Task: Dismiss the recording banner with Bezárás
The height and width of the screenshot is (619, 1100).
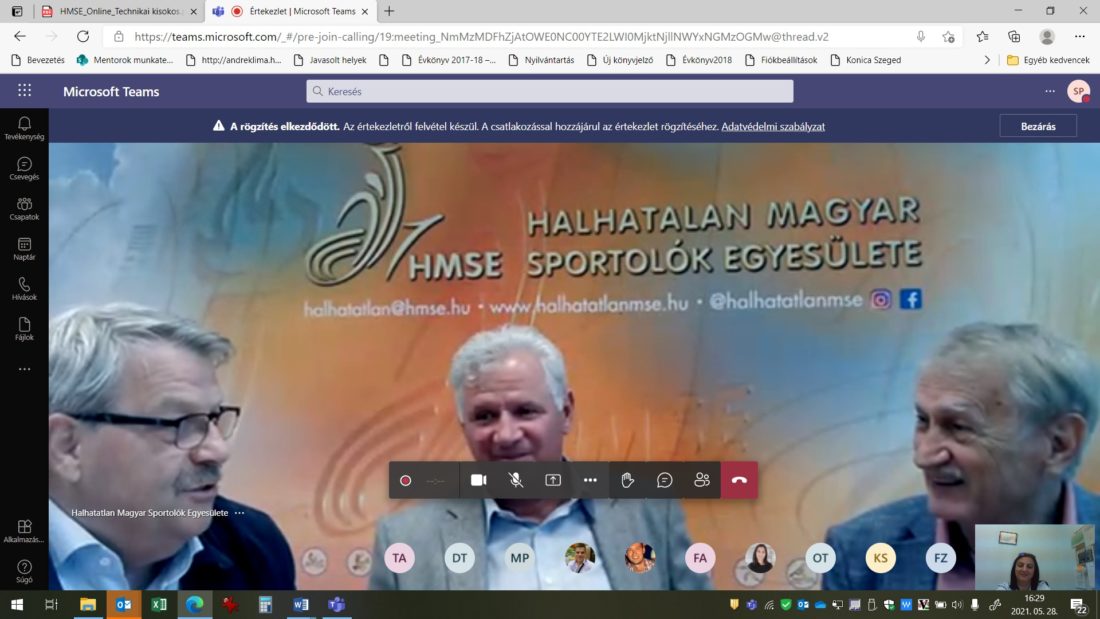Action: [x=1038, y=126]
